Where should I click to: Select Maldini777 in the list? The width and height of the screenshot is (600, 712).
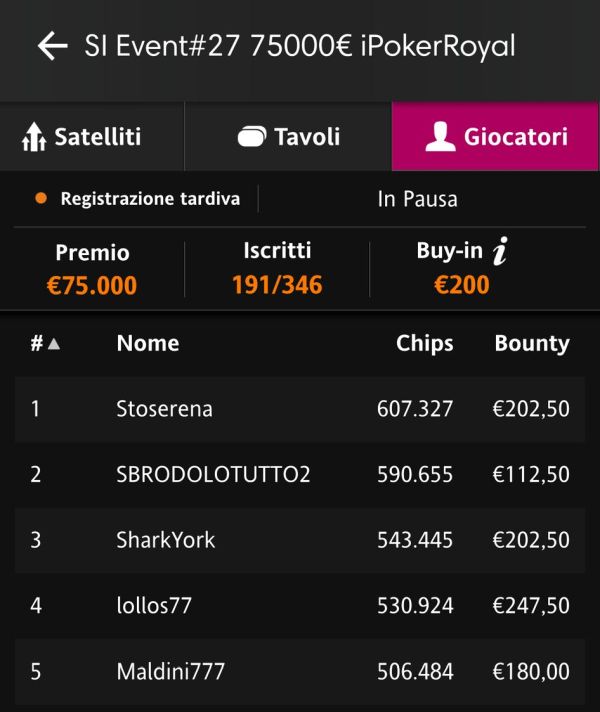coord(300,672)
